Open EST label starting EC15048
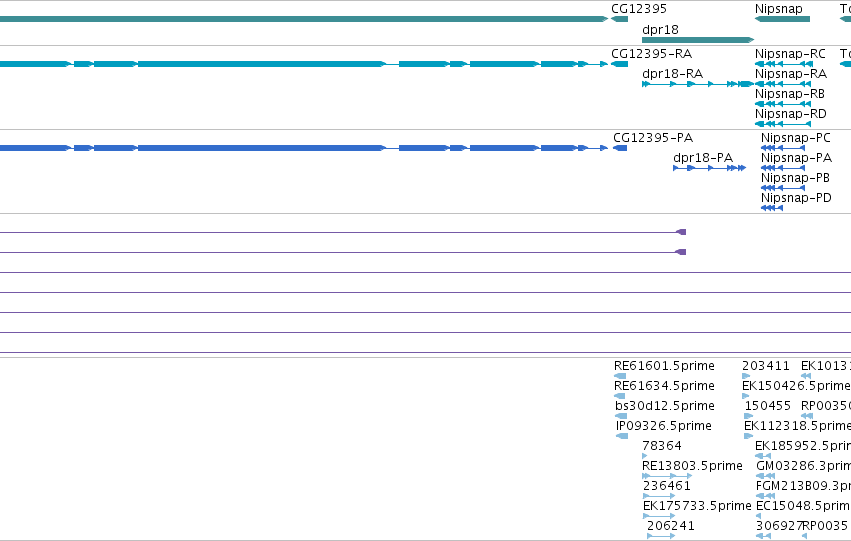 (803, 506)
